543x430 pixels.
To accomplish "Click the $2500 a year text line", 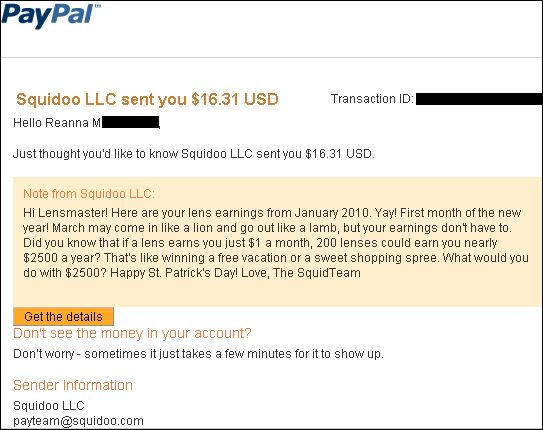I will pos(276,258).
